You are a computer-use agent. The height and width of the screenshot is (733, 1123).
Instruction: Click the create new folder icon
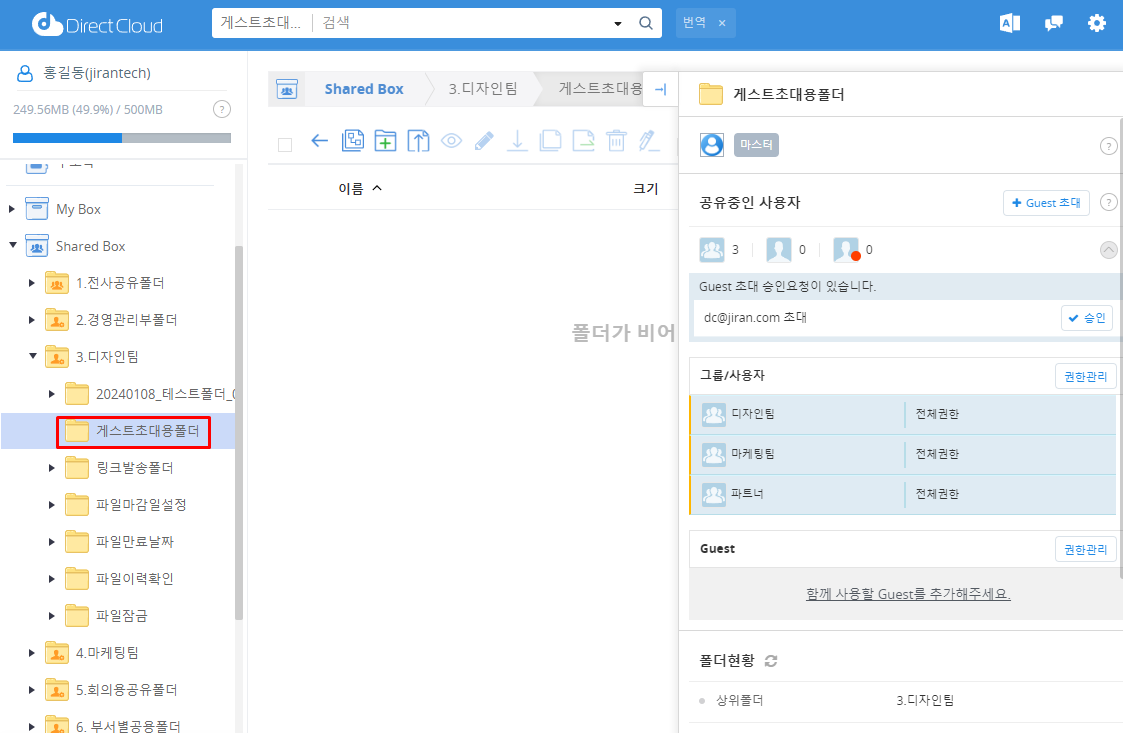385,141
